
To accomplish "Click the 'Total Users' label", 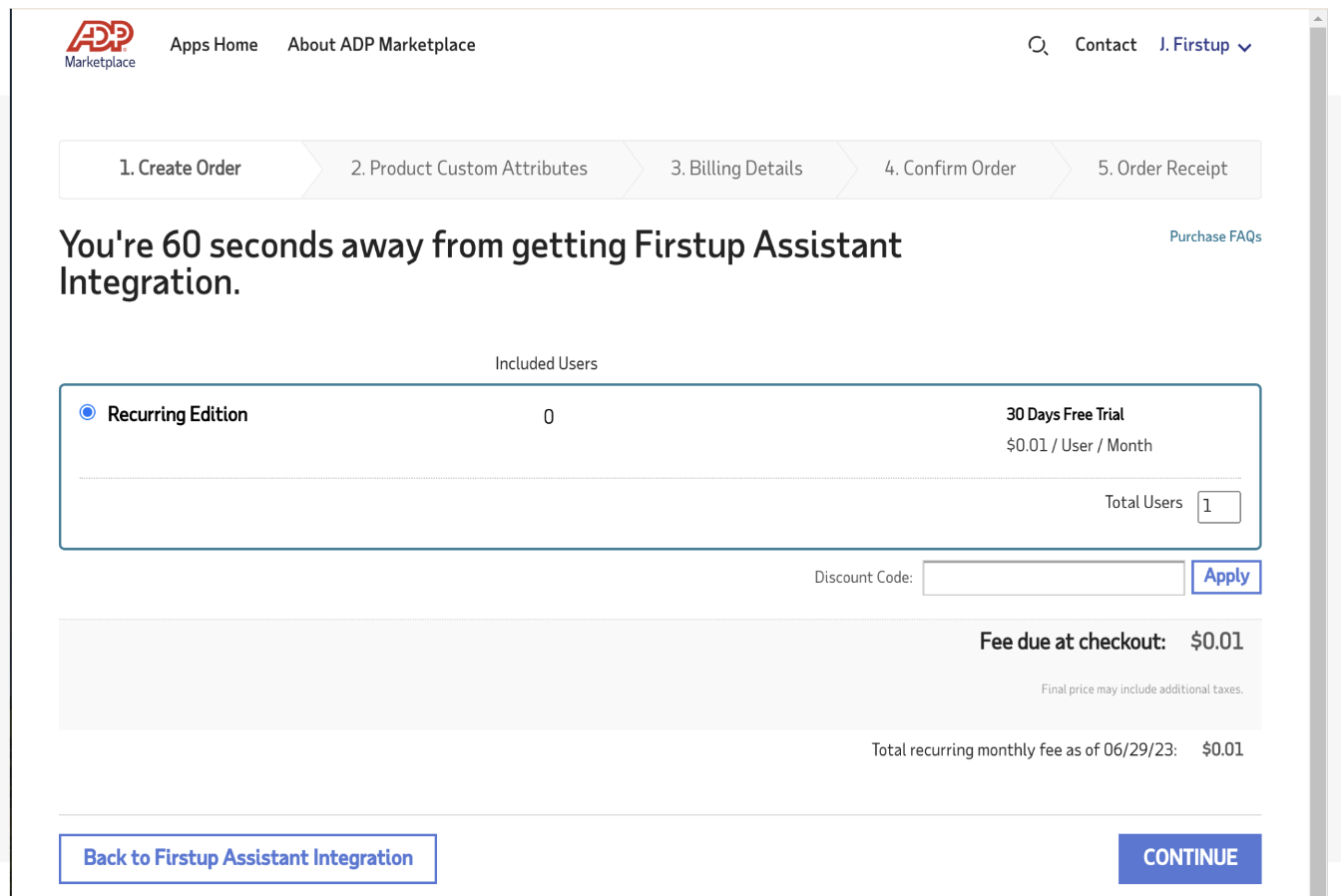I will tap(1143, 502).
